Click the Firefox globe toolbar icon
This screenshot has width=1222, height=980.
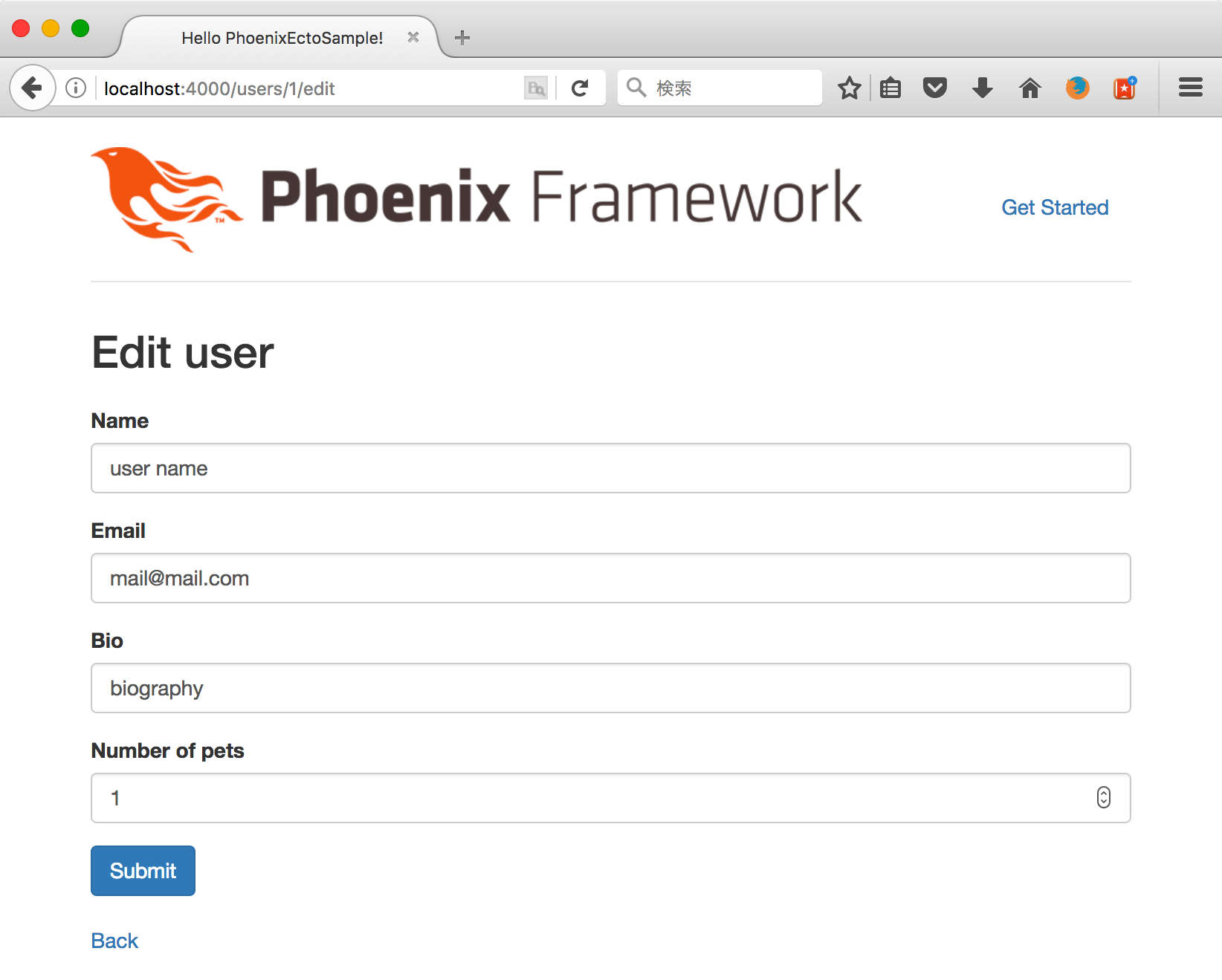[x=1077, y=88]
